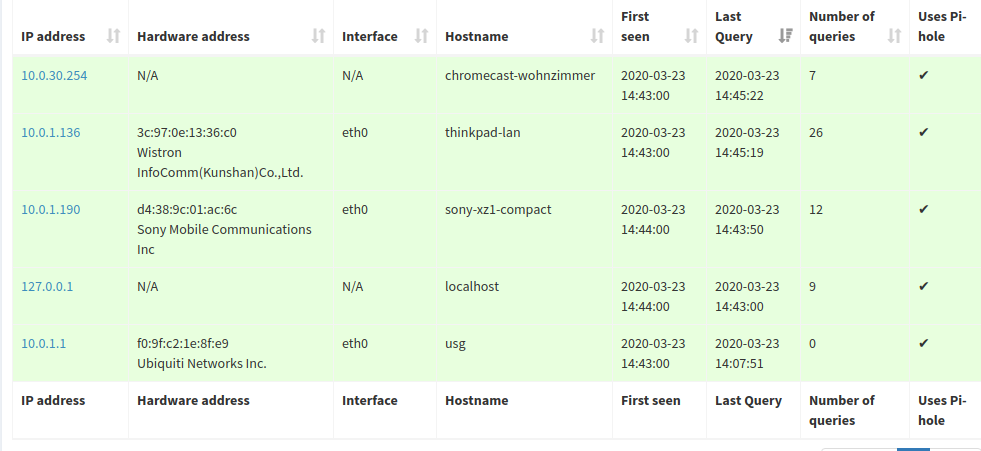Sort by IP address column icon

[113, 36]
